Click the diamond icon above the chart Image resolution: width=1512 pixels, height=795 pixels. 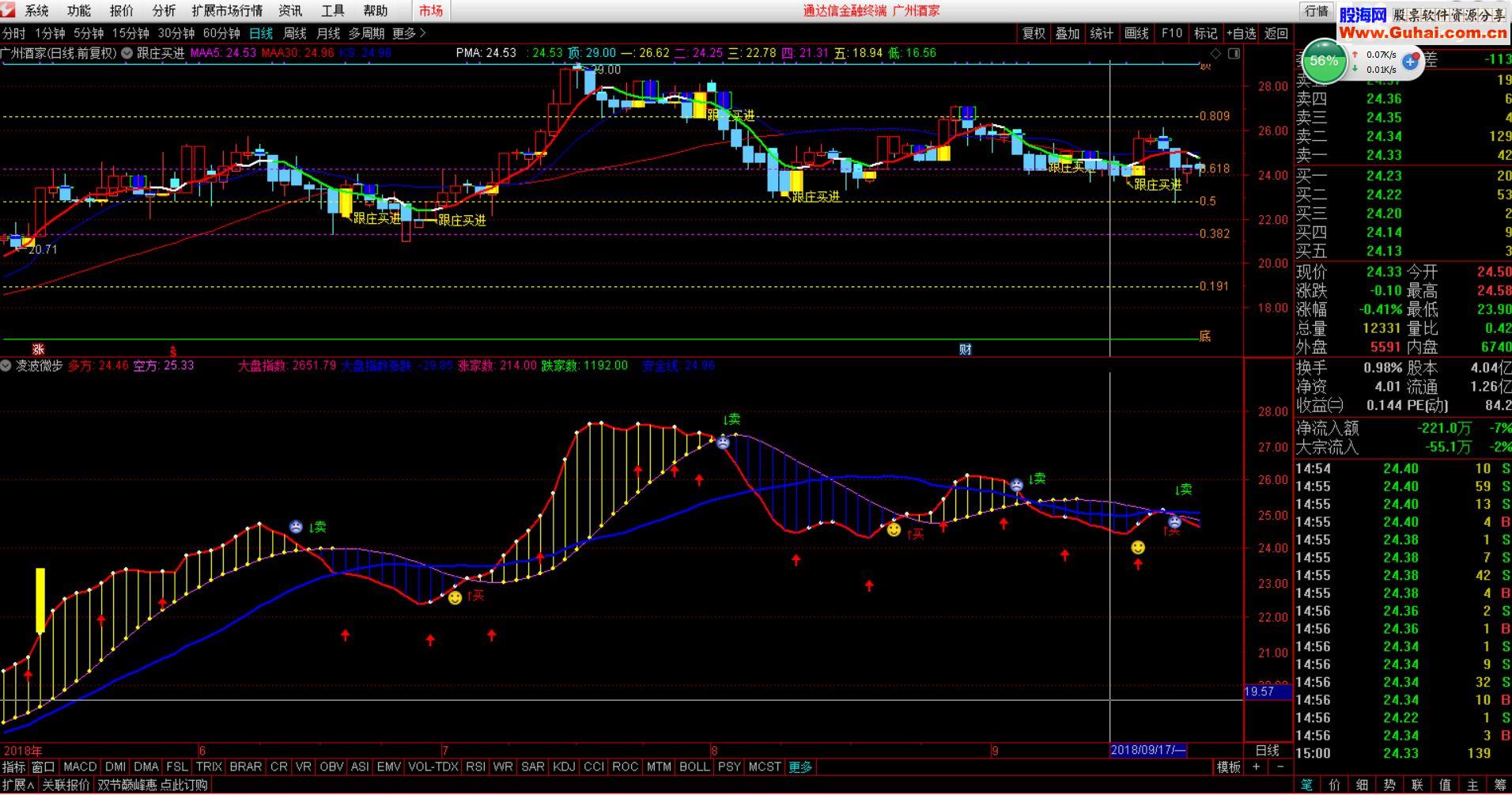1216,54
